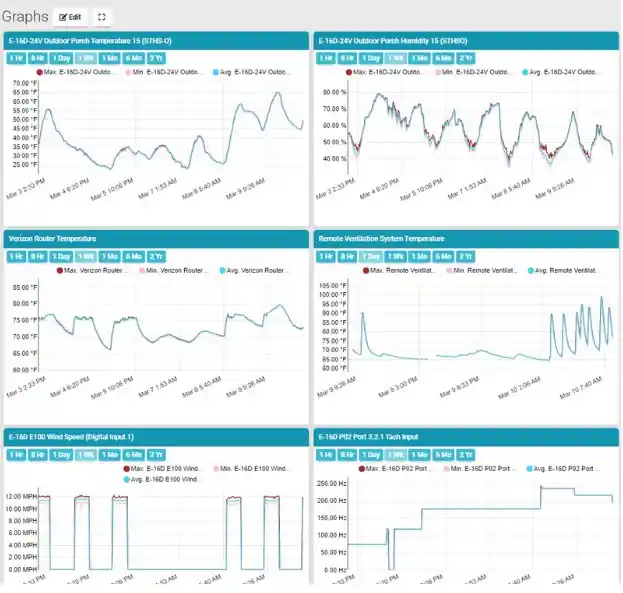Viewport: 623px width, 593px height.
Task: Click pink Min dot in Tach Input legend
Action: pyautogui.click(x=444, y=468)
